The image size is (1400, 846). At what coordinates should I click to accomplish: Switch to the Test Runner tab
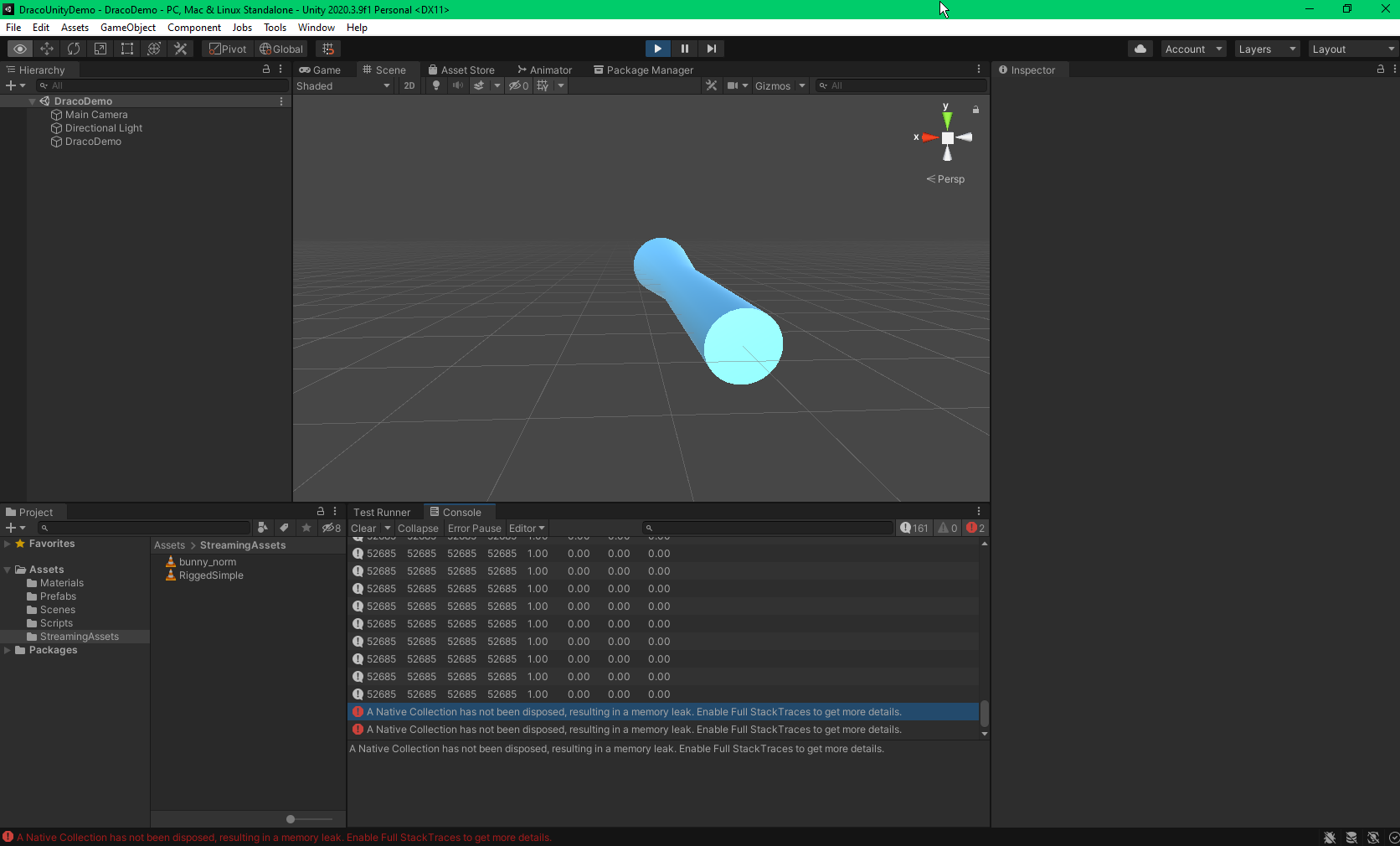382,512
